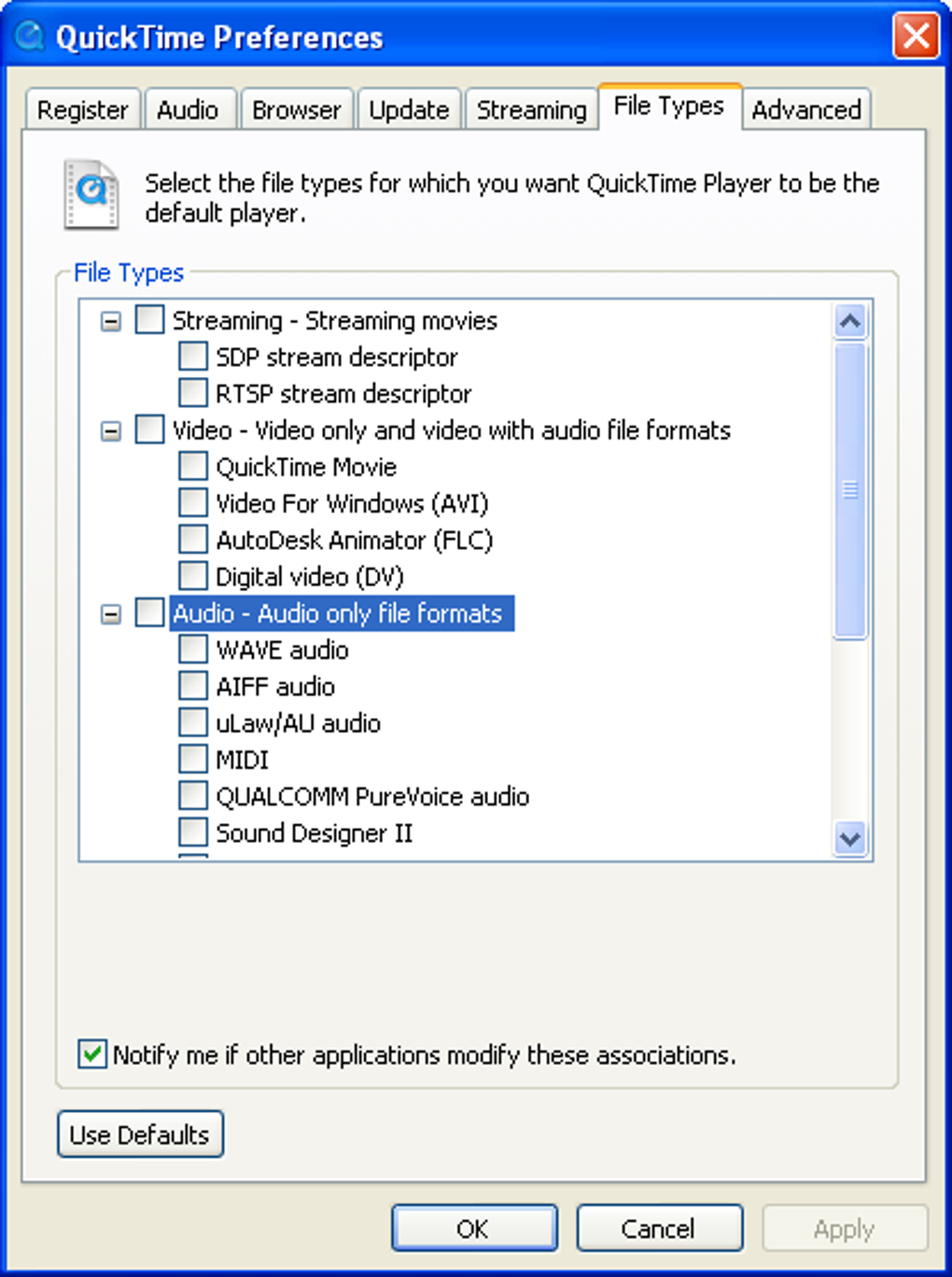Viewport: 952px width, 1277px height.
Task: Enable the QuickTime Movie checkbox
Action: [x=193, y=466]
